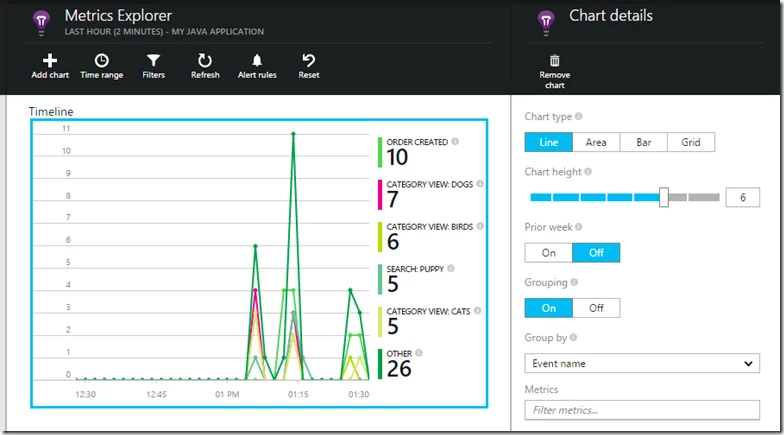Screen dimensions: 784x435
Task: Turn Prior week On
Action: (x=549, y=252)
